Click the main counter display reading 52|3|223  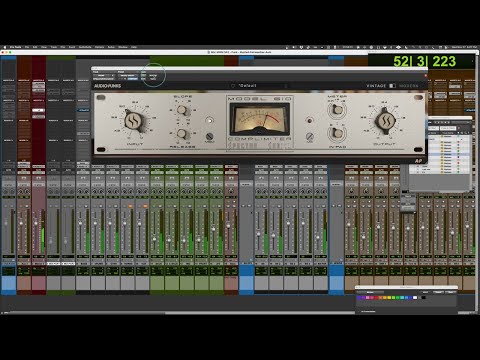pos(424,61)
